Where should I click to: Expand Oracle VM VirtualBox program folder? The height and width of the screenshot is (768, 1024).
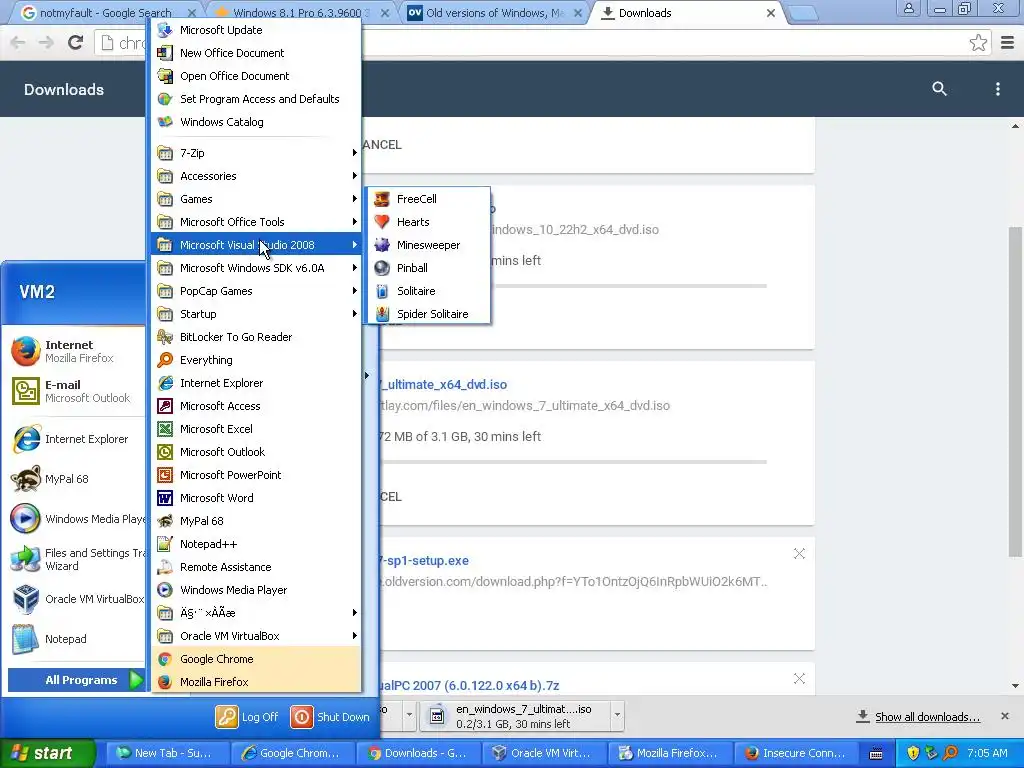[256, 636]
